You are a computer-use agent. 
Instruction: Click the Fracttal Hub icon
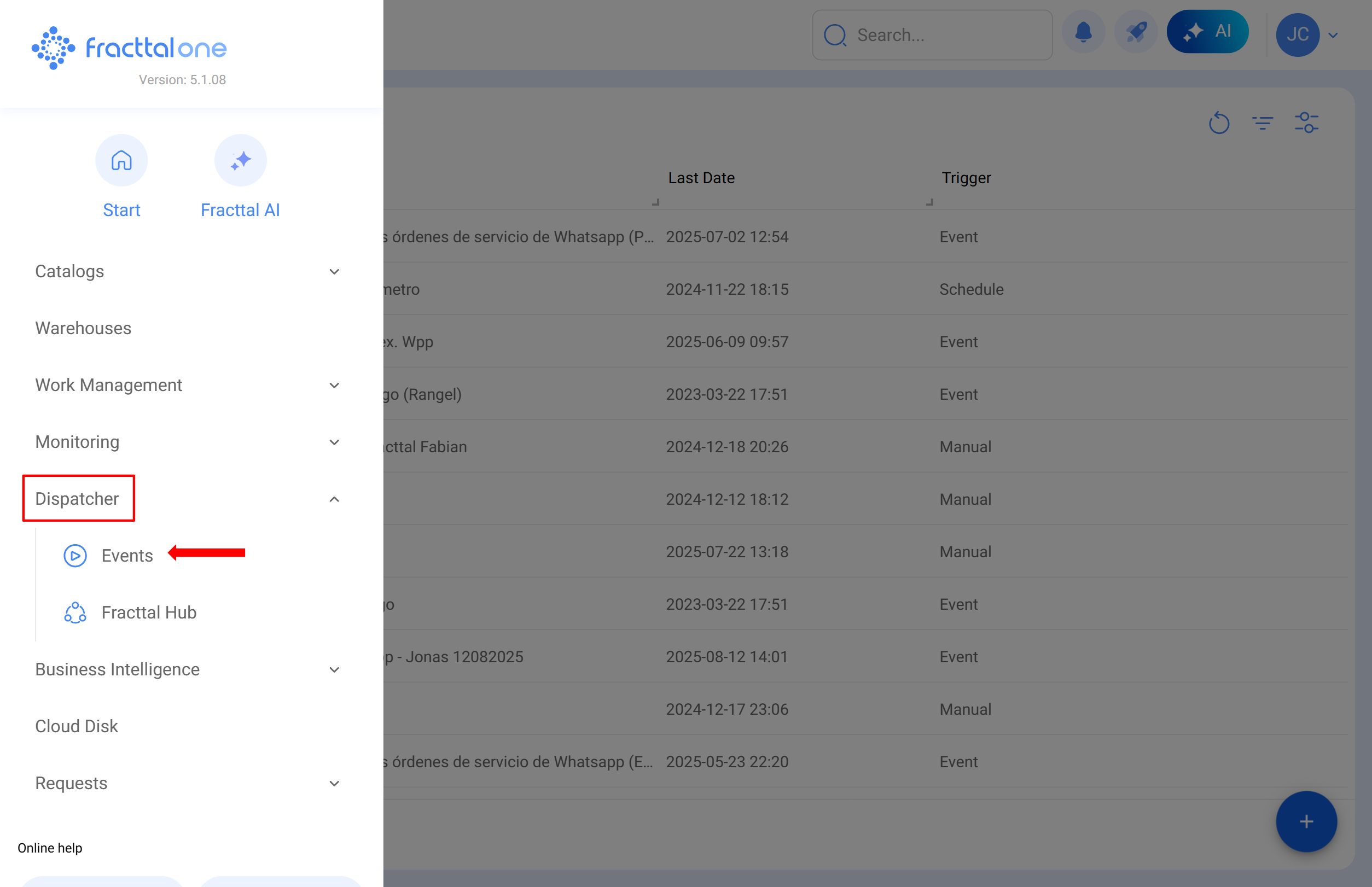tap(75, 613)
